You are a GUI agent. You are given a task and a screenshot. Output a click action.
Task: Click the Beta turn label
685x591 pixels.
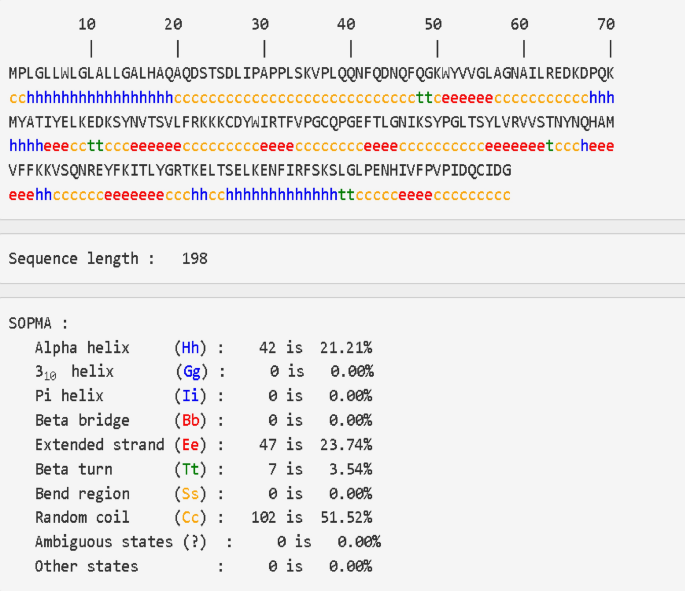click(x=73, y=469)
